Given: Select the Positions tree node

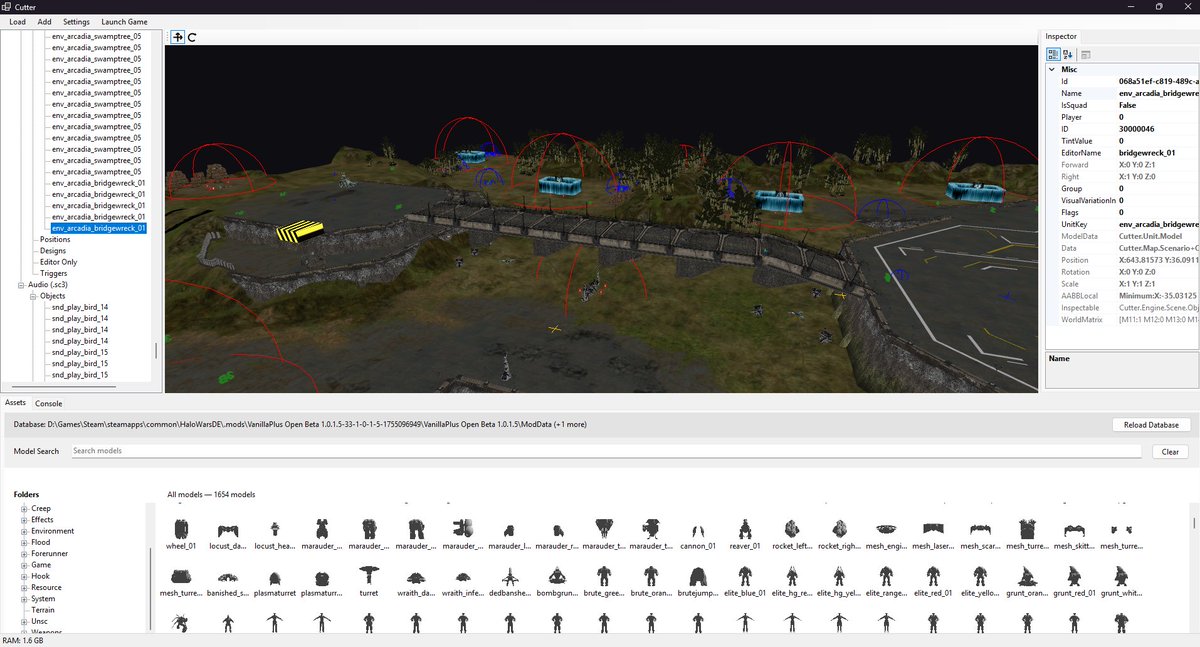Looking at the screenshot, I should click(x=55, y=239).
